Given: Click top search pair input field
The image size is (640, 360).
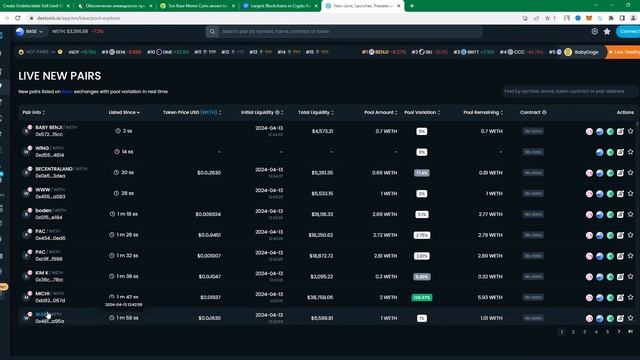Looking at the screenshot, I should point(350,31).
